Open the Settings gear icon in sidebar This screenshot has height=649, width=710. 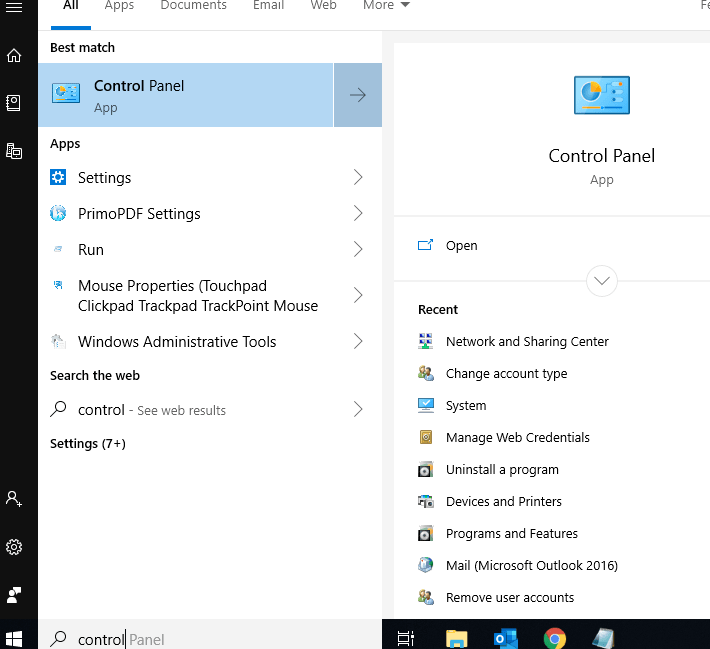[x=14, y=547]
